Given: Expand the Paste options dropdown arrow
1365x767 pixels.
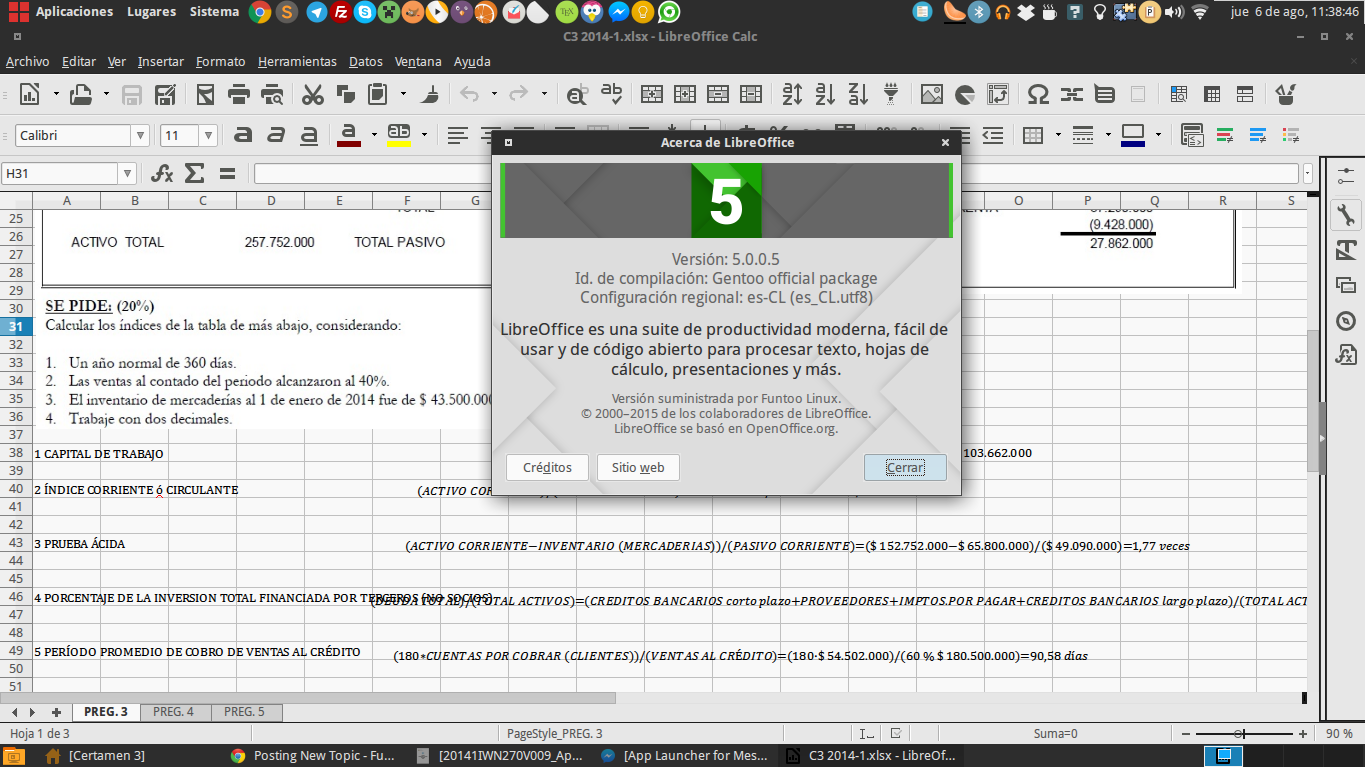Looking at the screenshot, I should 403,95.
